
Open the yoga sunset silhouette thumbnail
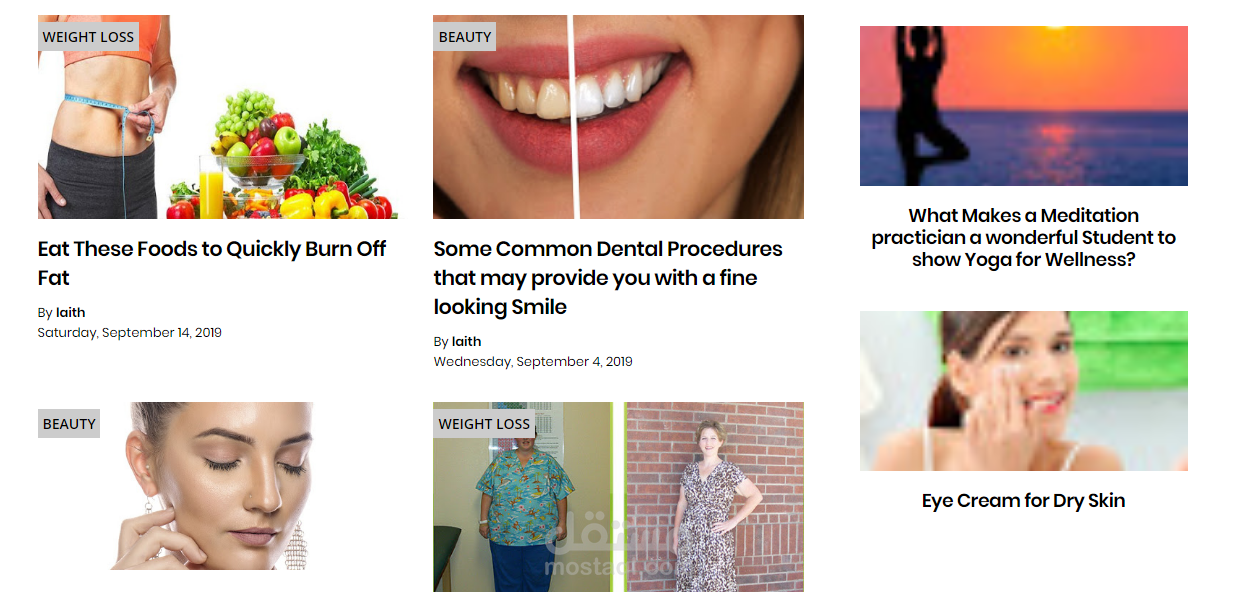[1023, 106]
